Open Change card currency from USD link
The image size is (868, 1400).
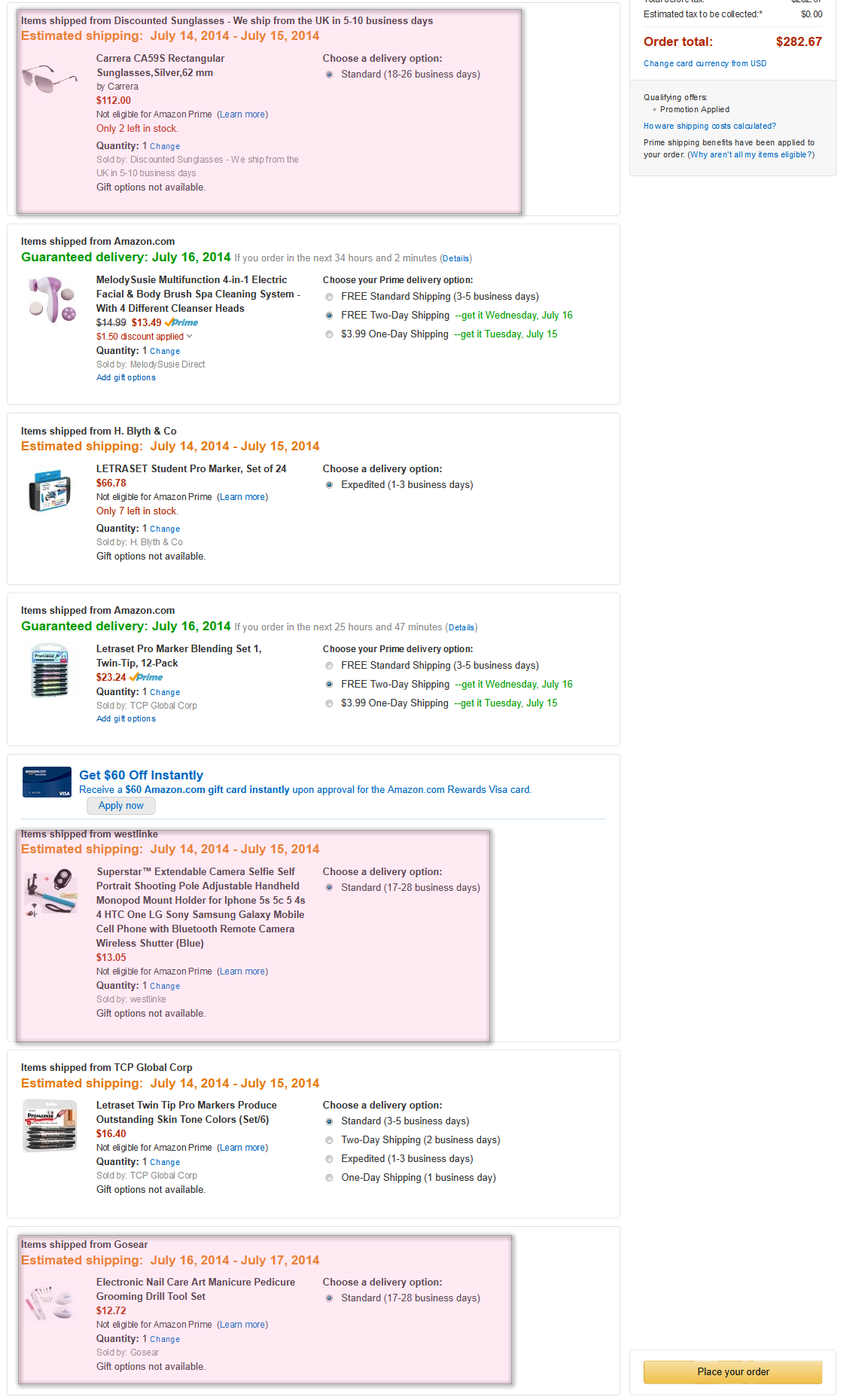coord(705,64)
